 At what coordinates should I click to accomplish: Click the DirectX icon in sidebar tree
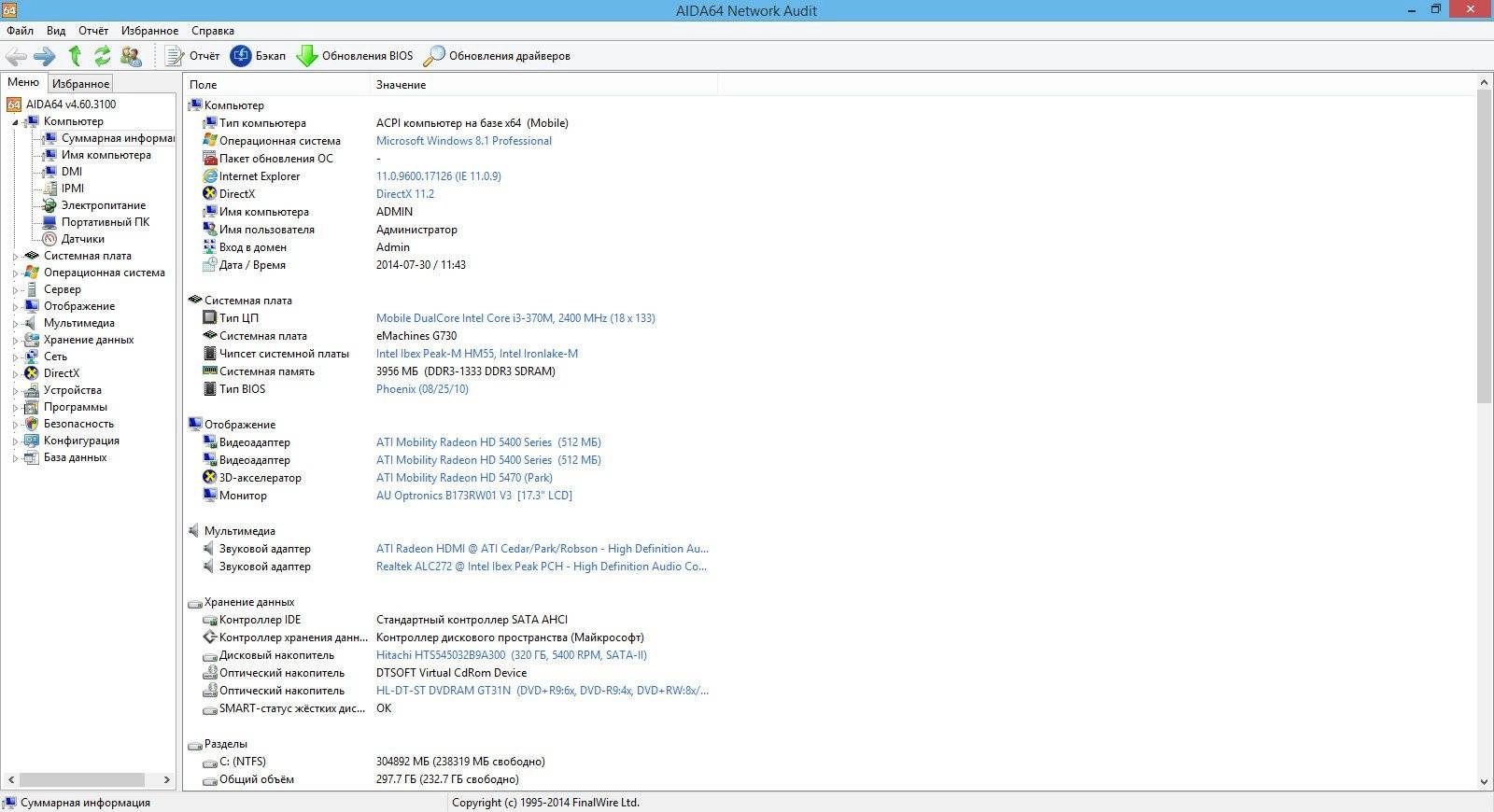click(x=32, y=373)
